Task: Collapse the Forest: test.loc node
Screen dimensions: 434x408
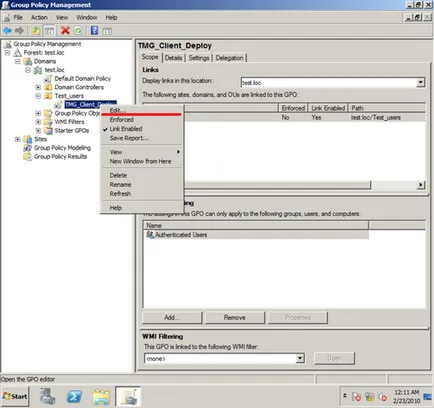Action: 7,53
